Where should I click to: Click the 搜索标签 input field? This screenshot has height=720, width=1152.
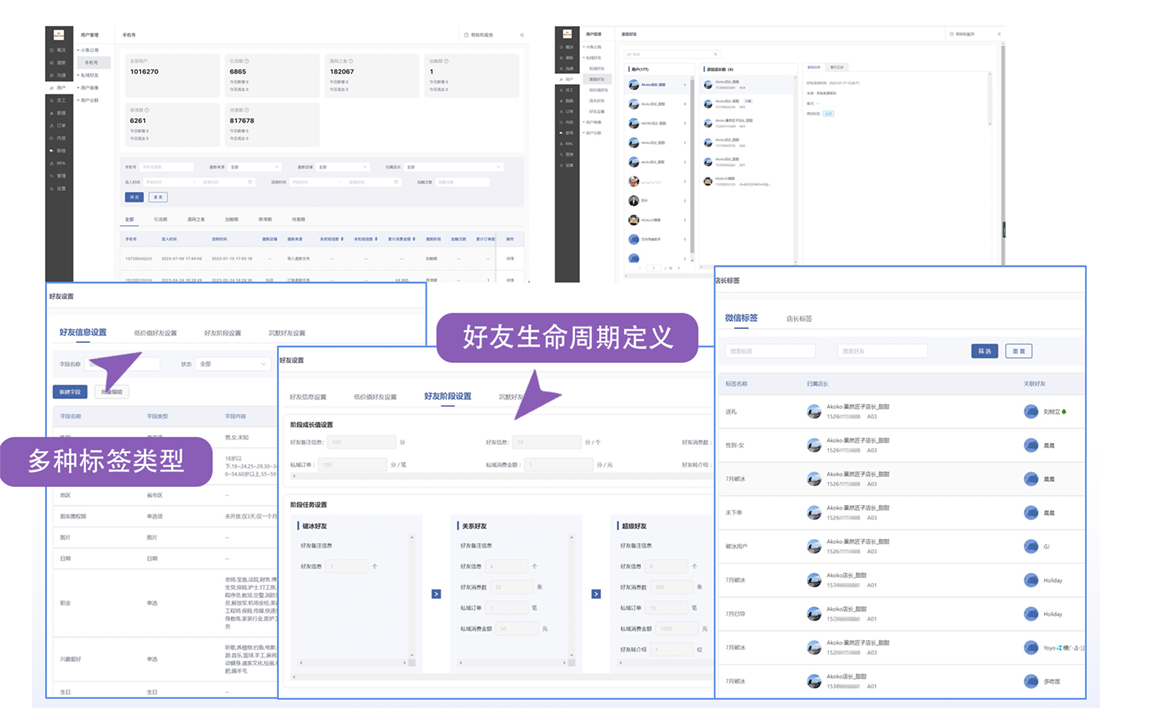(770, 352)
